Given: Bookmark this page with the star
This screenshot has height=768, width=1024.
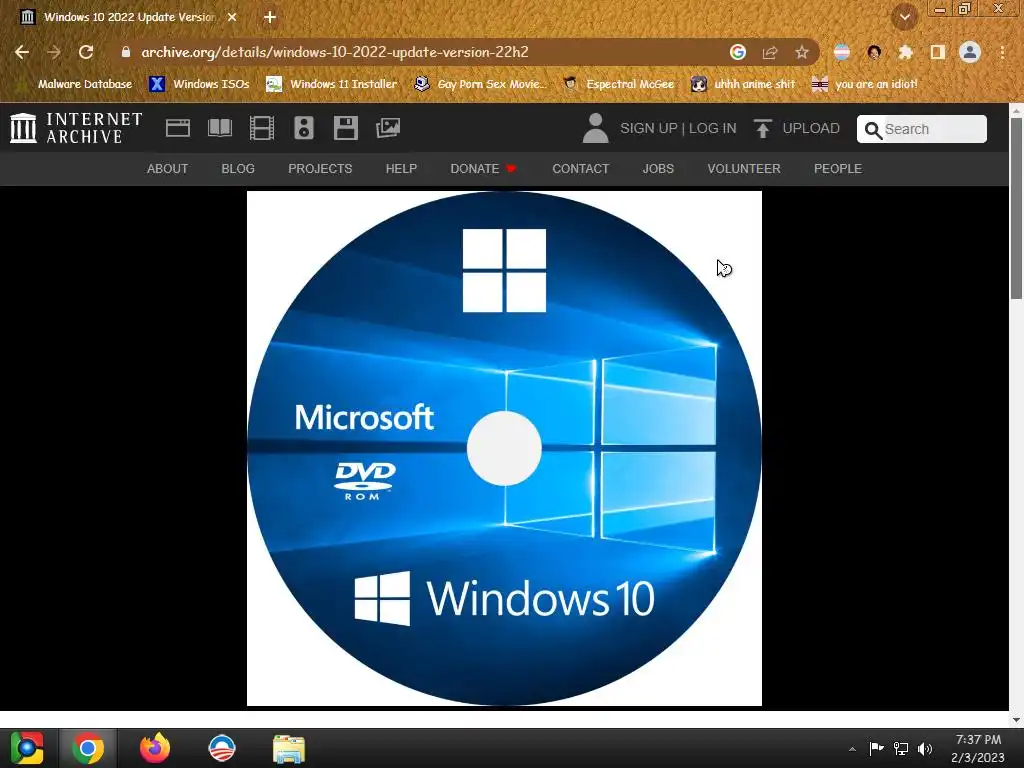Looking at the screenshot, I should (x=802, y=52).
